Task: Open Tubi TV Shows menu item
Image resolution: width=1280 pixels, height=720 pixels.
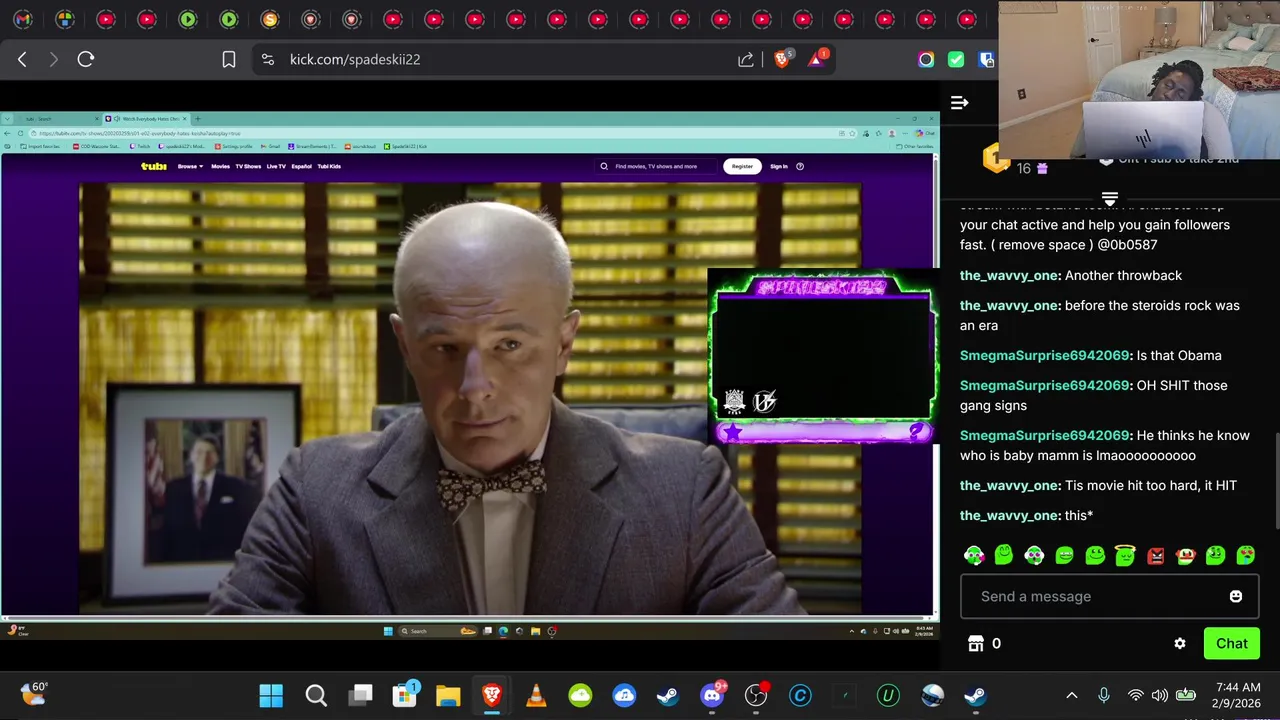Action: point(248,166)
